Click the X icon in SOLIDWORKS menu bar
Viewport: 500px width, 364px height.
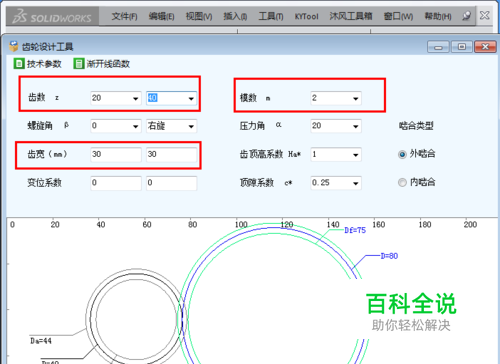tap(484, 15)
